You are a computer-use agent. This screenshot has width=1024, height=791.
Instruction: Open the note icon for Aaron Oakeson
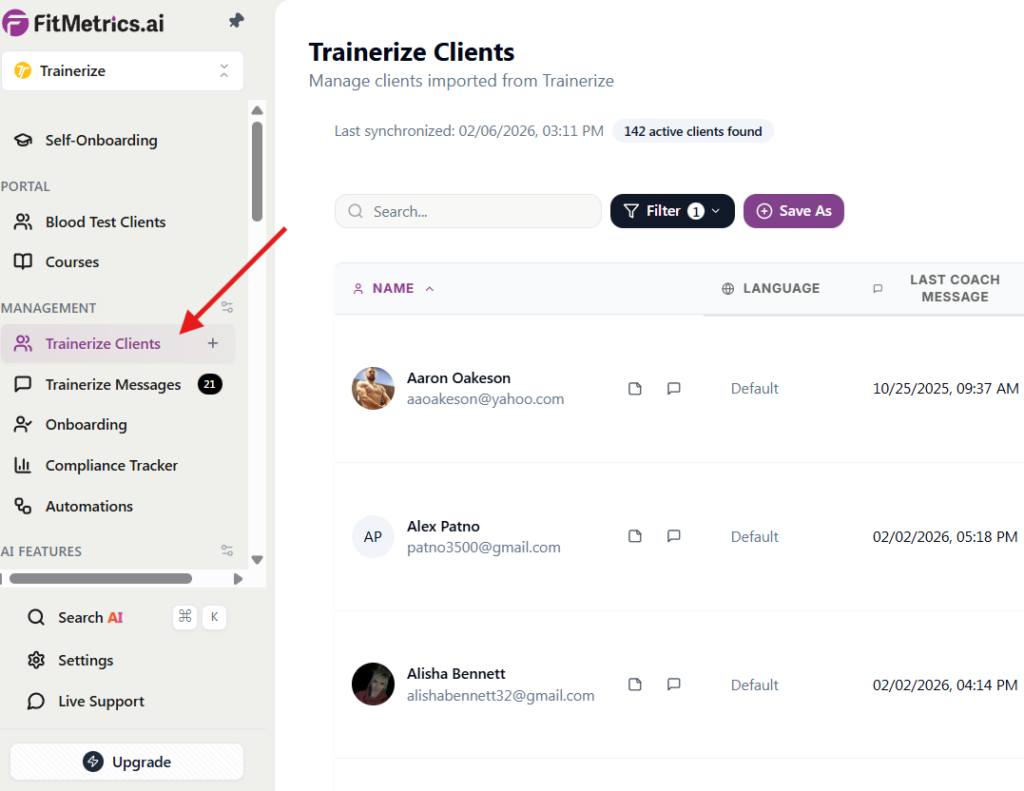635,389
